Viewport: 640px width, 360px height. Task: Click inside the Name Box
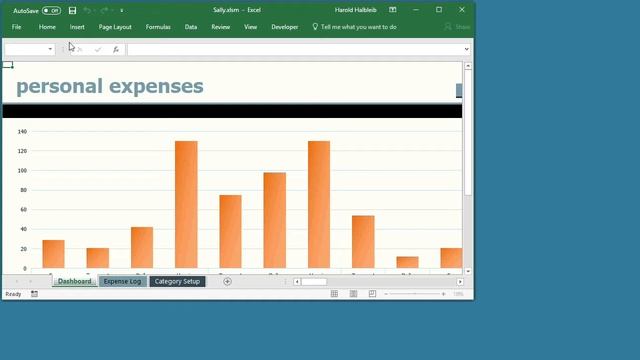[x=25, y=49]
